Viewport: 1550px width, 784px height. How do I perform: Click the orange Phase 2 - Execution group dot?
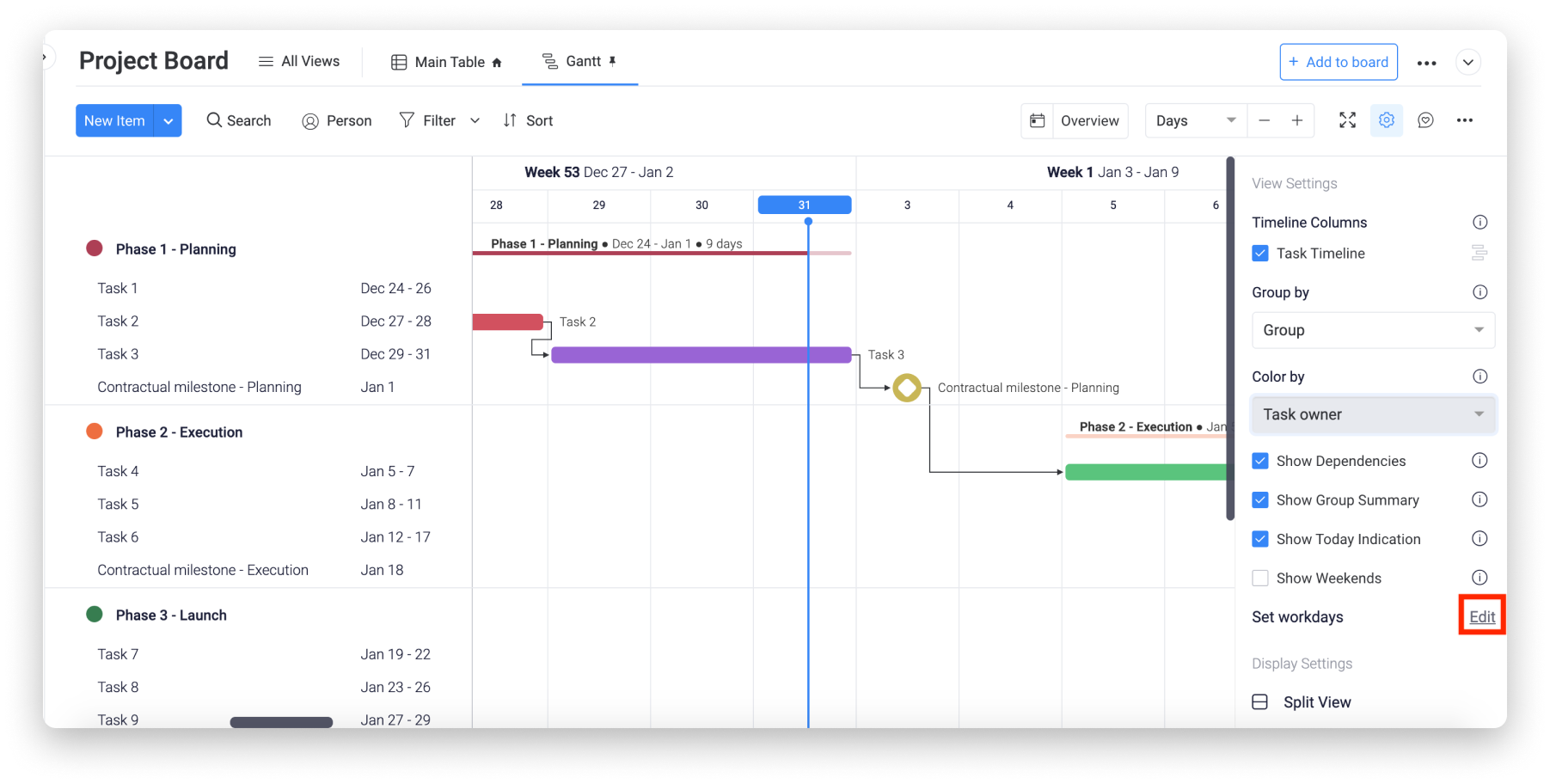point(95,431)
